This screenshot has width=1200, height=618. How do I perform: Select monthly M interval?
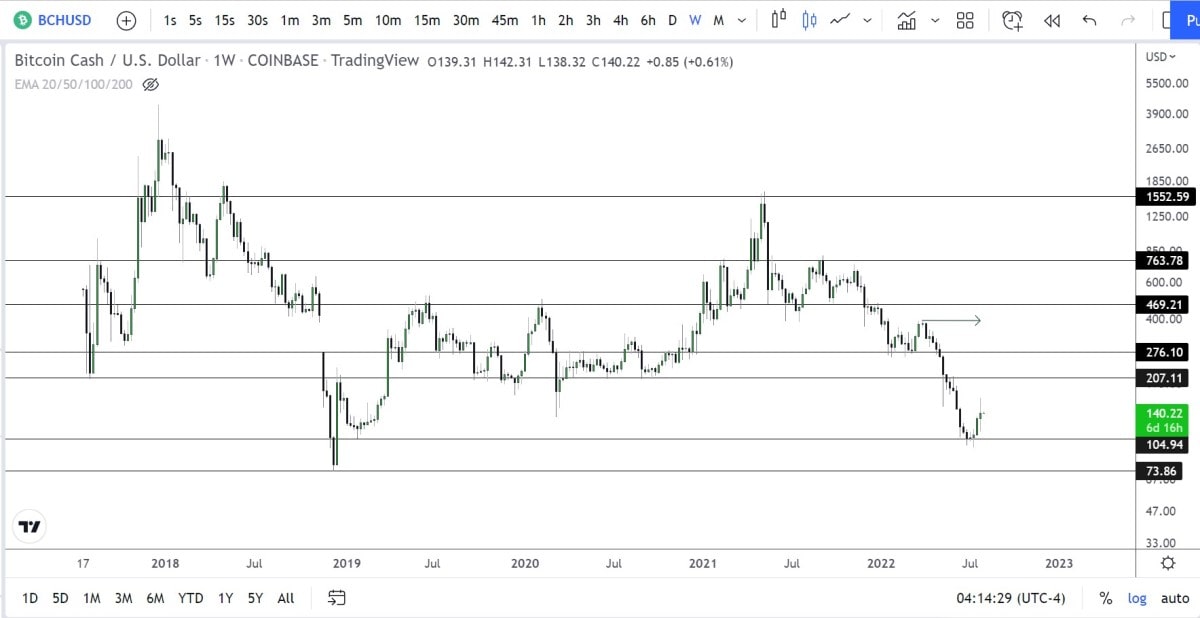click(x=718, y=20)
